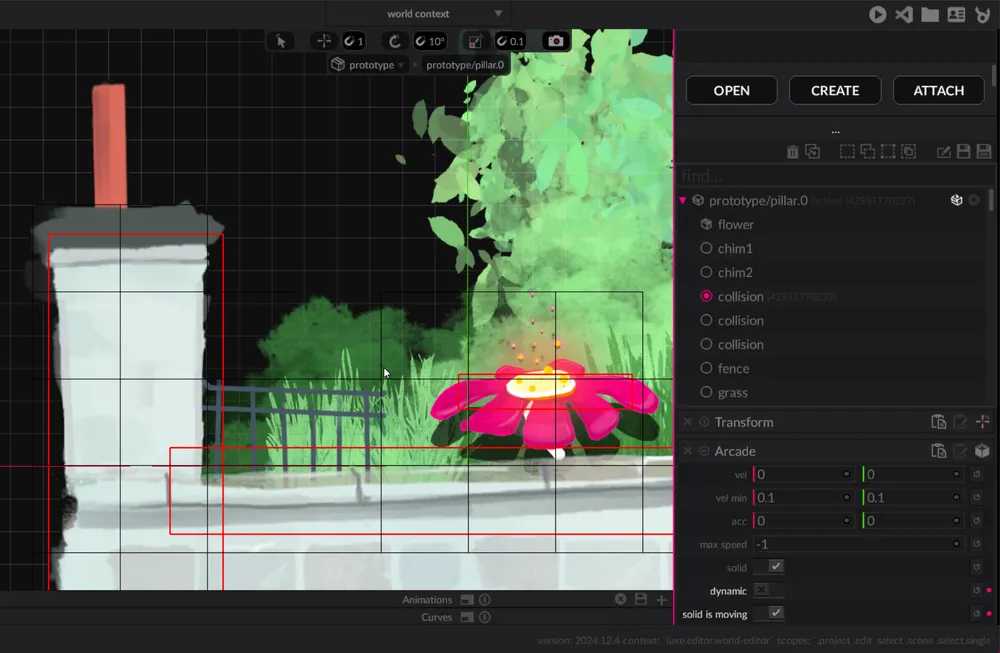Click the CREATE button
The image size is (1000, 653).
click(x=835, y=90)
